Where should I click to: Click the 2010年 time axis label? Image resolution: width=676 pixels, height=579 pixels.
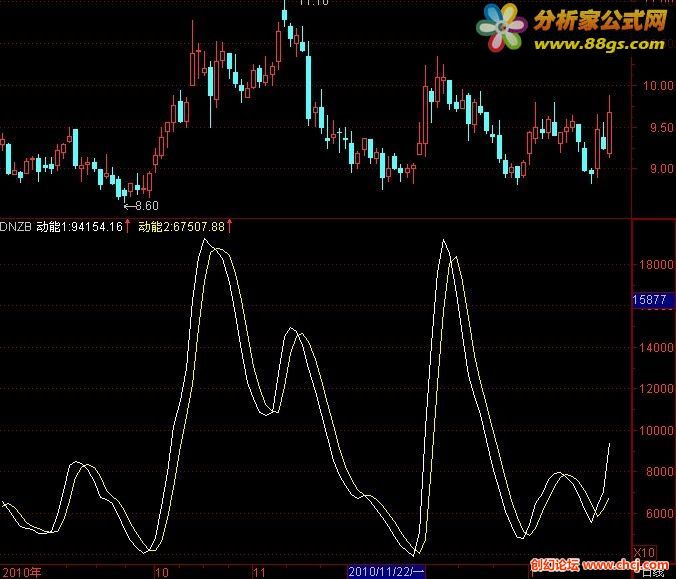tap(22, 573)
